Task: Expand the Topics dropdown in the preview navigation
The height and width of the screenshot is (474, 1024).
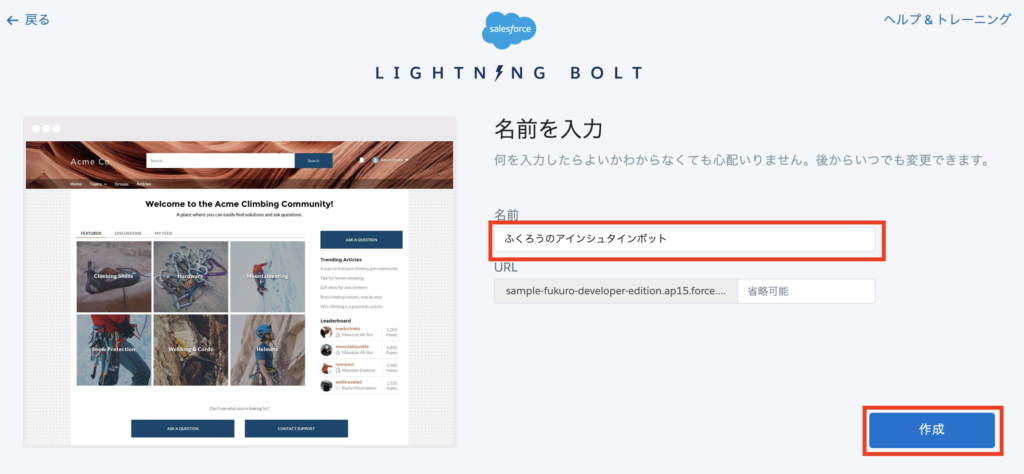Action: point(99,184)
